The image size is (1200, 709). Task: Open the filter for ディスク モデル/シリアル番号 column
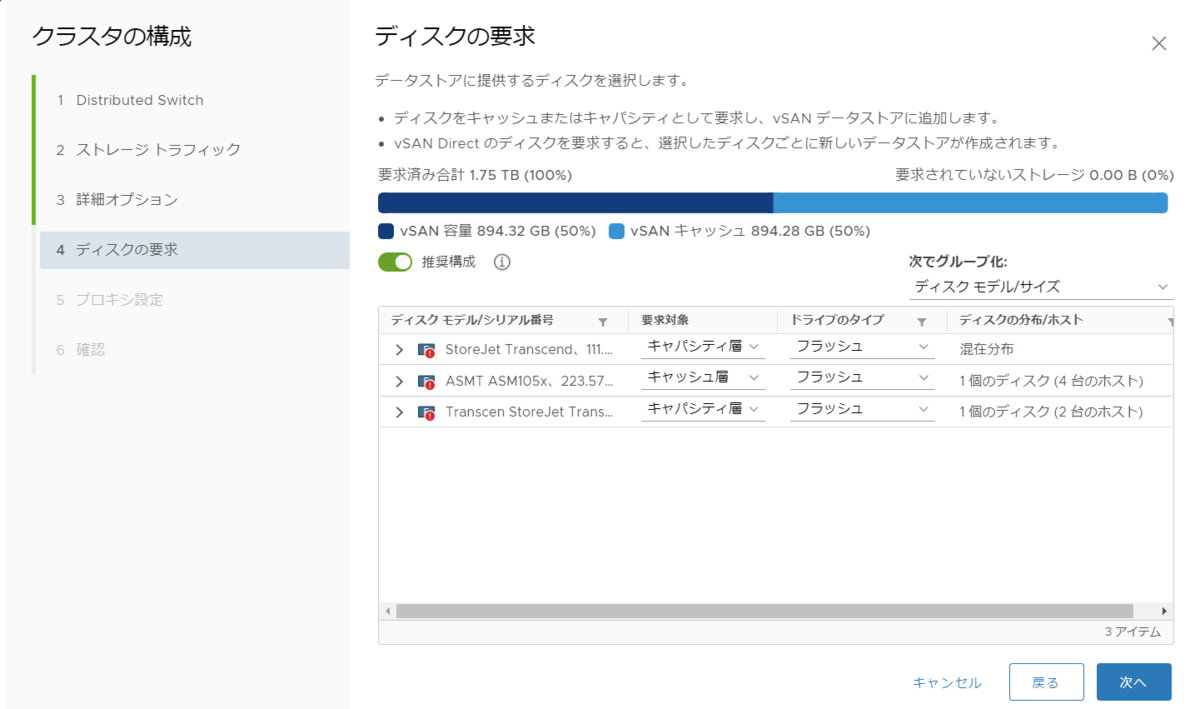point(603,321)
